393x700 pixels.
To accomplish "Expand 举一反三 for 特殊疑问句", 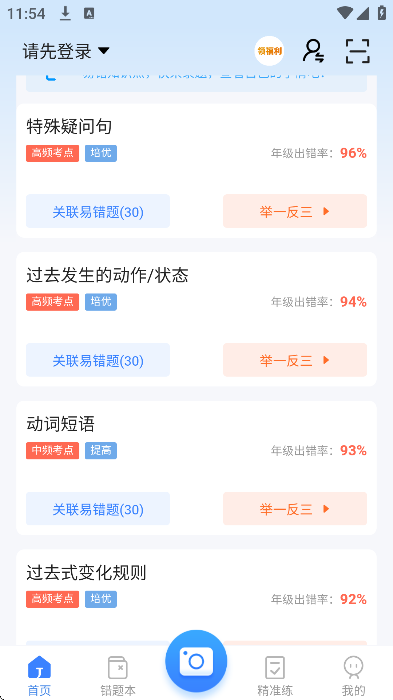I will tap(295, 211).
